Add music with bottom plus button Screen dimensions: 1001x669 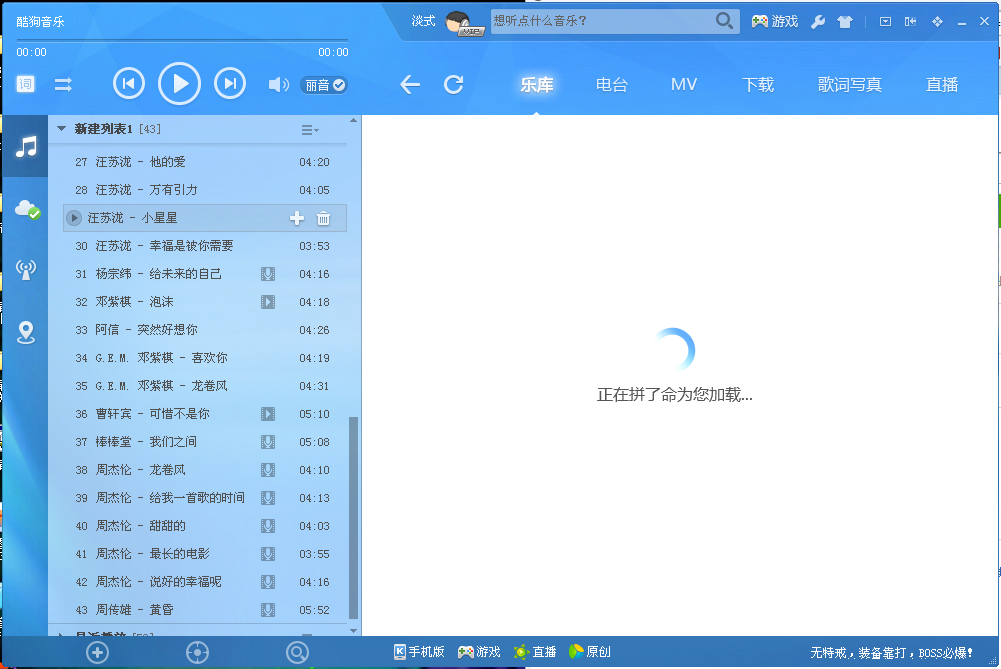pyautogui.click(x=97, y=652)
